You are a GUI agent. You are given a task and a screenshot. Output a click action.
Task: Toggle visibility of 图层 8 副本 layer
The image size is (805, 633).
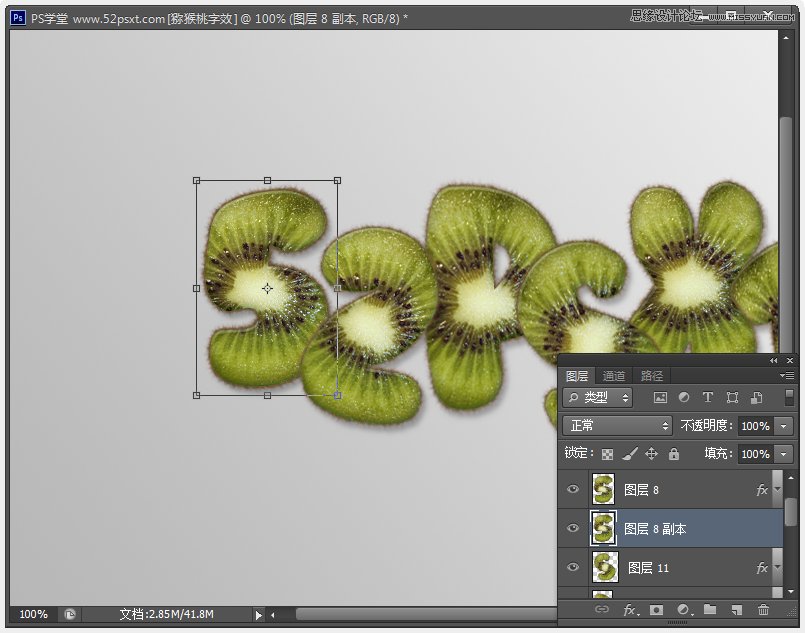tap(573, 528)
